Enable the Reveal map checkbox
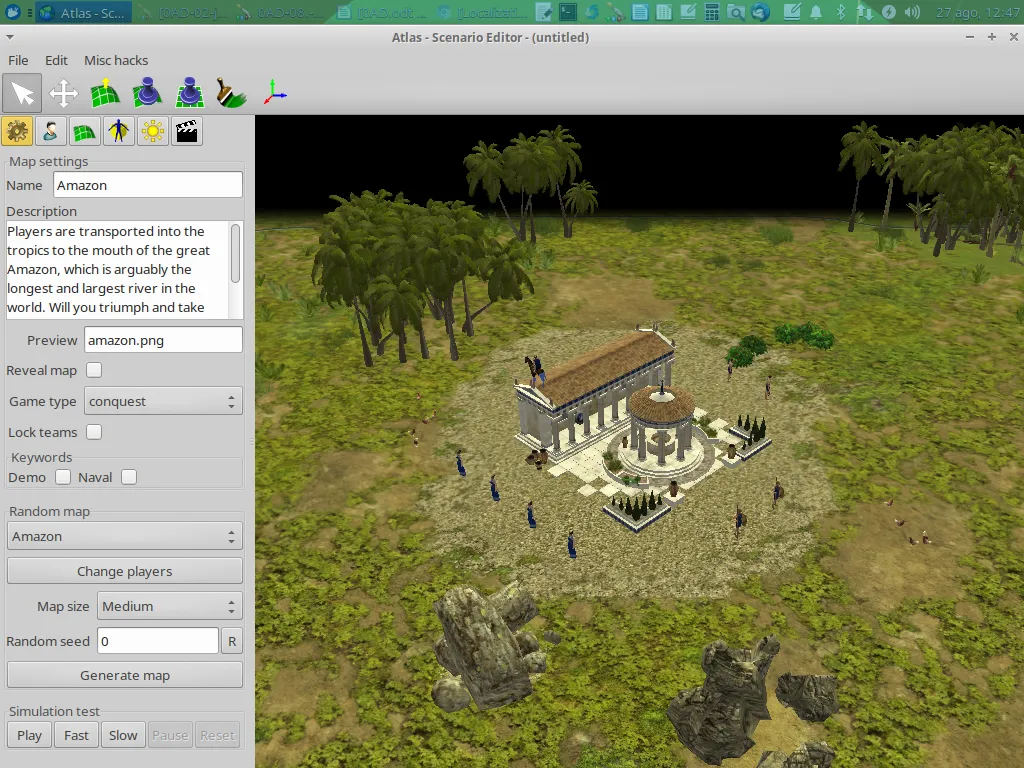Image resolution: width=1024 pixels, height=768 pixels. click(x=94, y=370)
